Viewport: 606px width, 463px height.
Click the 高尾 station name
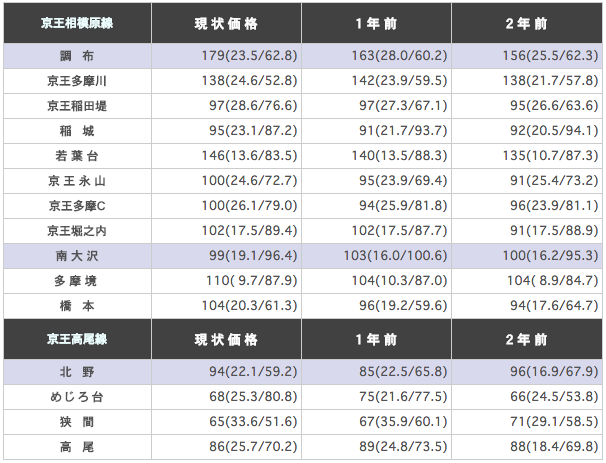[77, 448]
